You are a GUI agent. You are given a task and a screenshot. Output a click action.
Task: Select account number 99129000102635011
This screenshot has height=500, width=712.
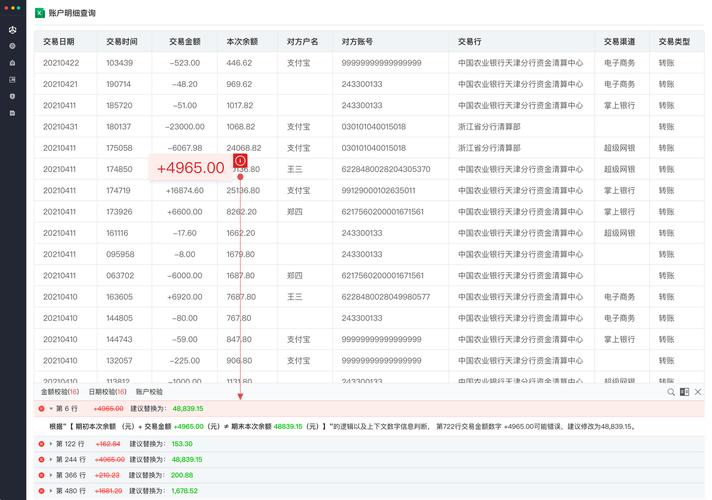tap(378, 190)
